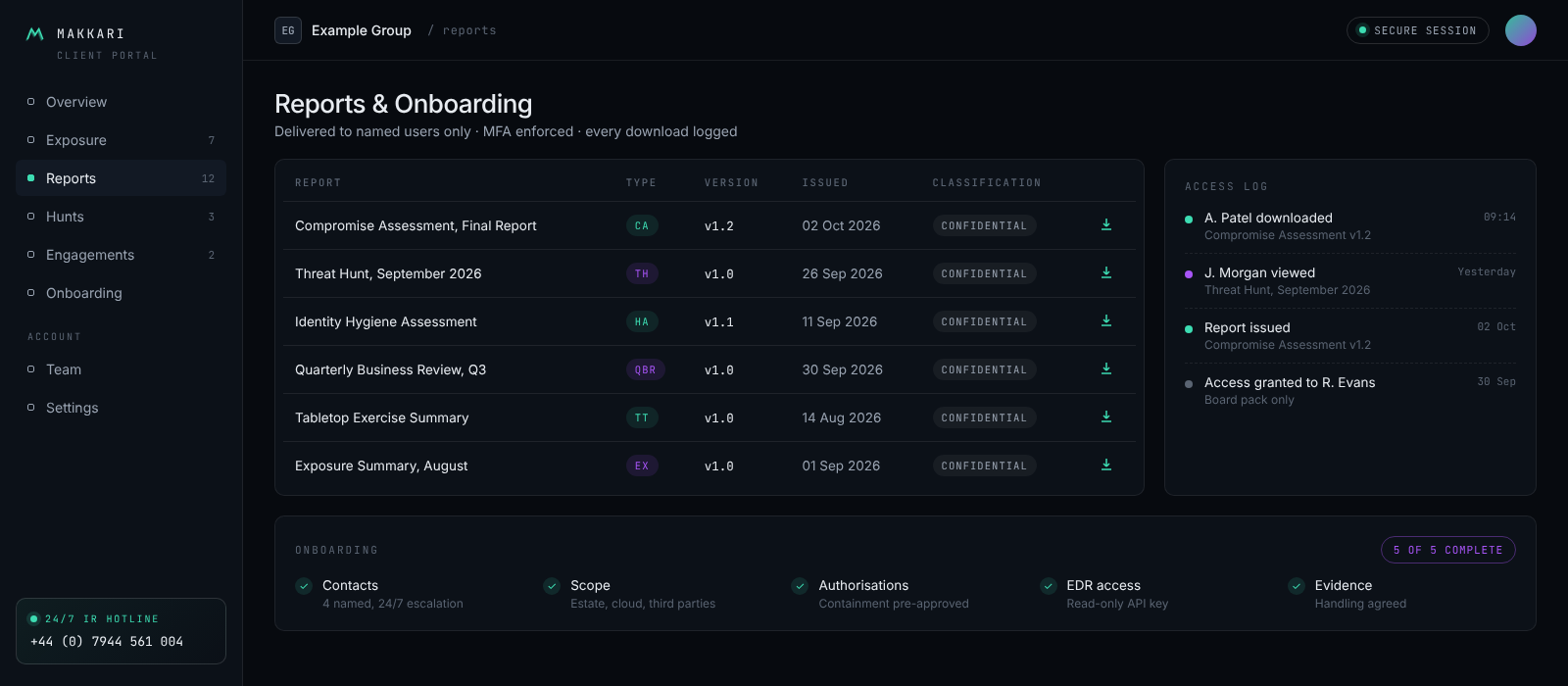Toggle the Scope onboarding checkmark
1568x686 pixels.
click(x=552, y=586)
